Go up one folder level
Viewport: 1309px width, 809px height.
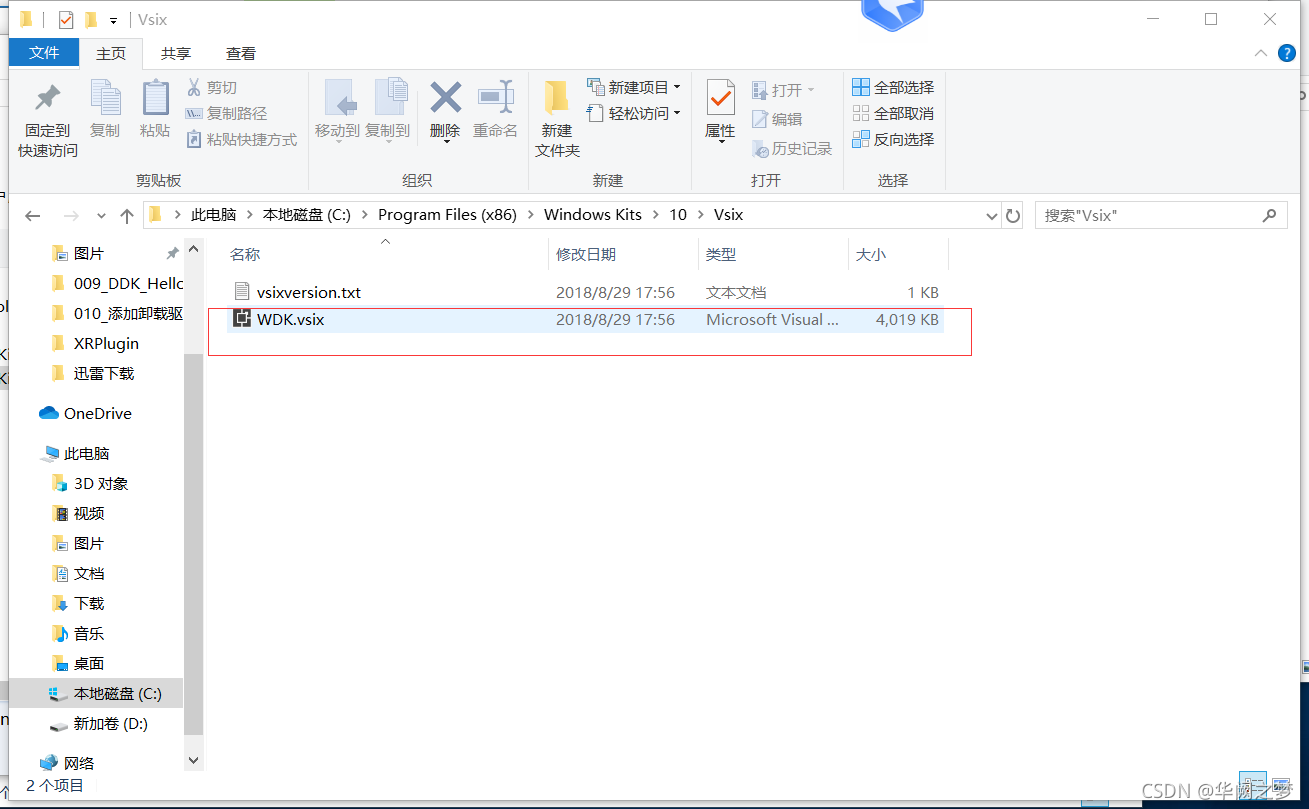[x=127, y=215]
